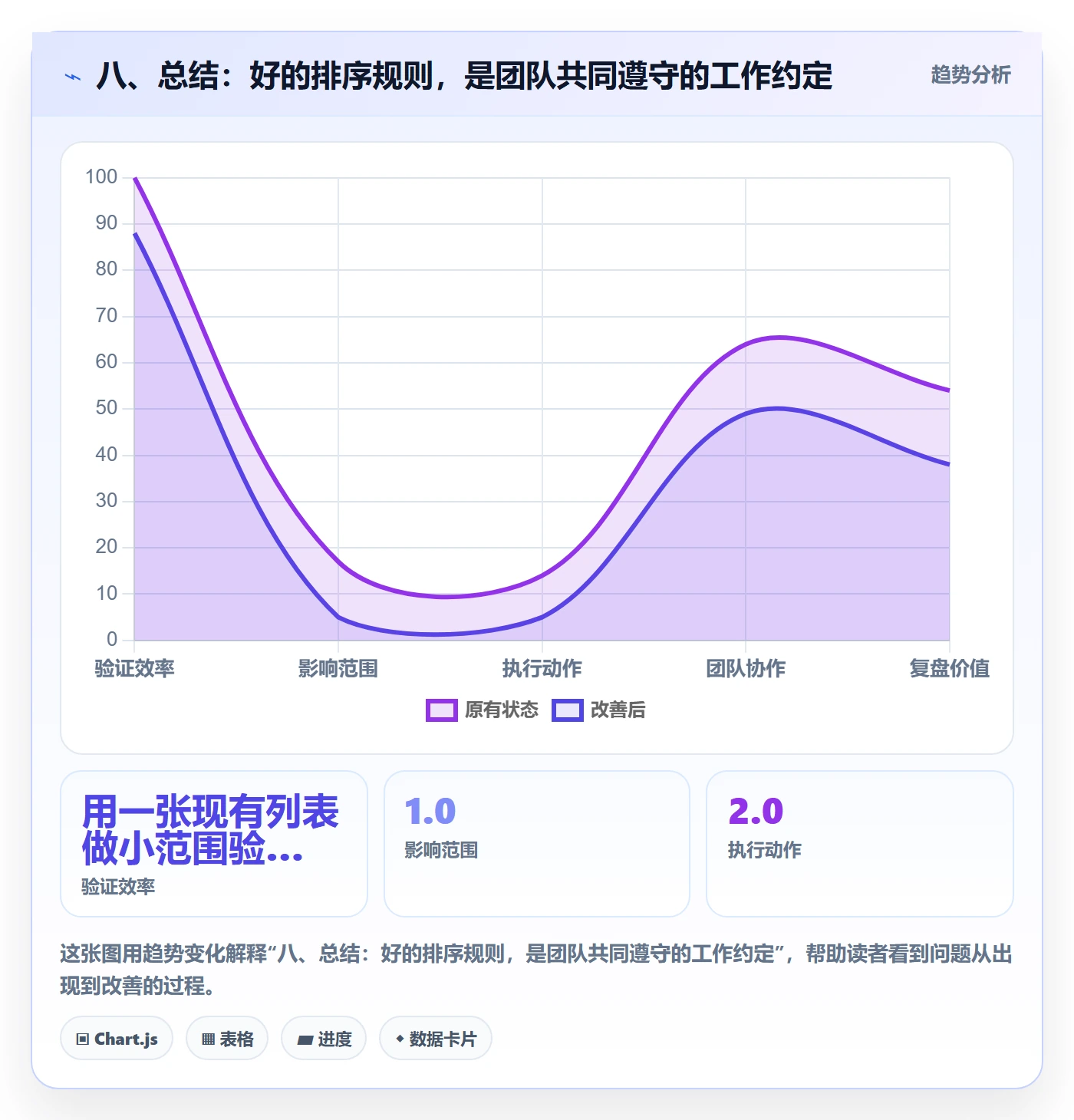Click the 复盘价值 x-axis label

tap(950, 668)
